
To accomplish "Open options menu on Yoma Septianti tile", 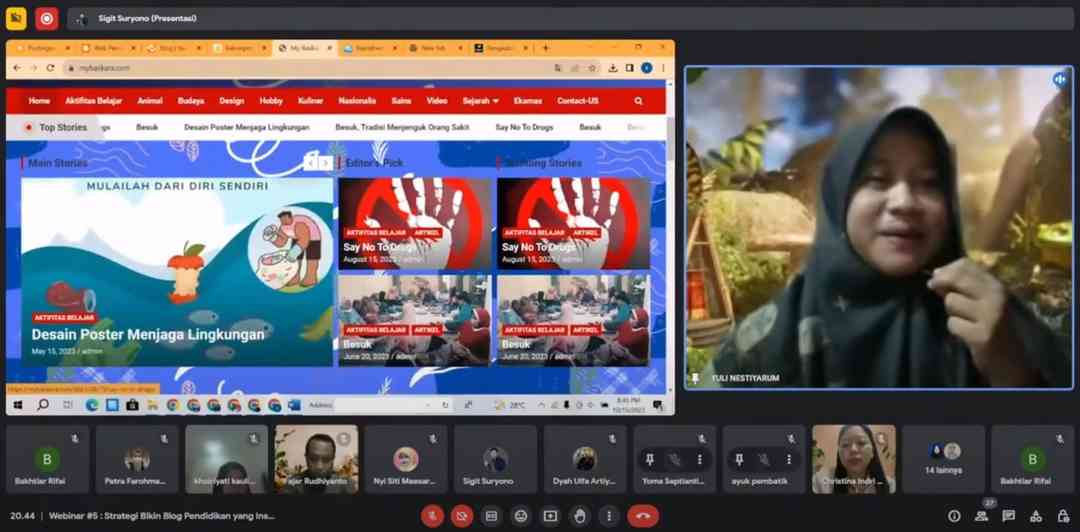I will [700, 459].
